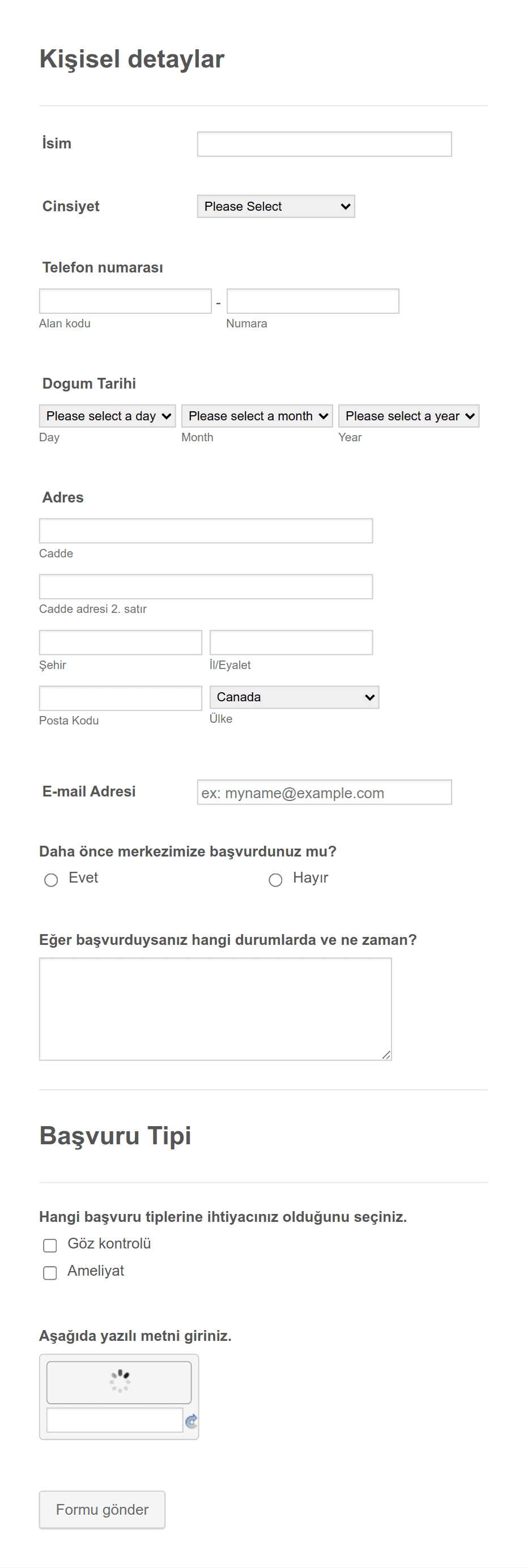Select the Hayır radio button
527x1568 pixels.
pyautogui.click(x=275, y=880)
